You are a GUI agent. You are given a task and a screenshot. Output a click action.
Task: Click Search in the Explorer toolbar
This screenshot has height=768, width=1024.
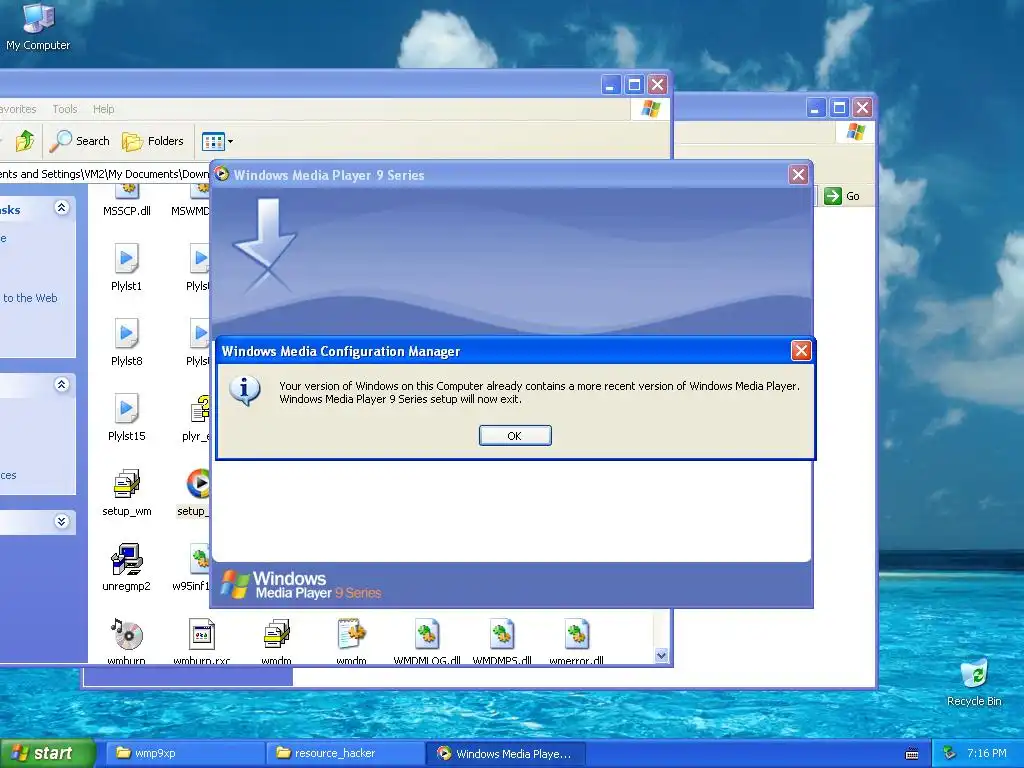coord(80,140)
